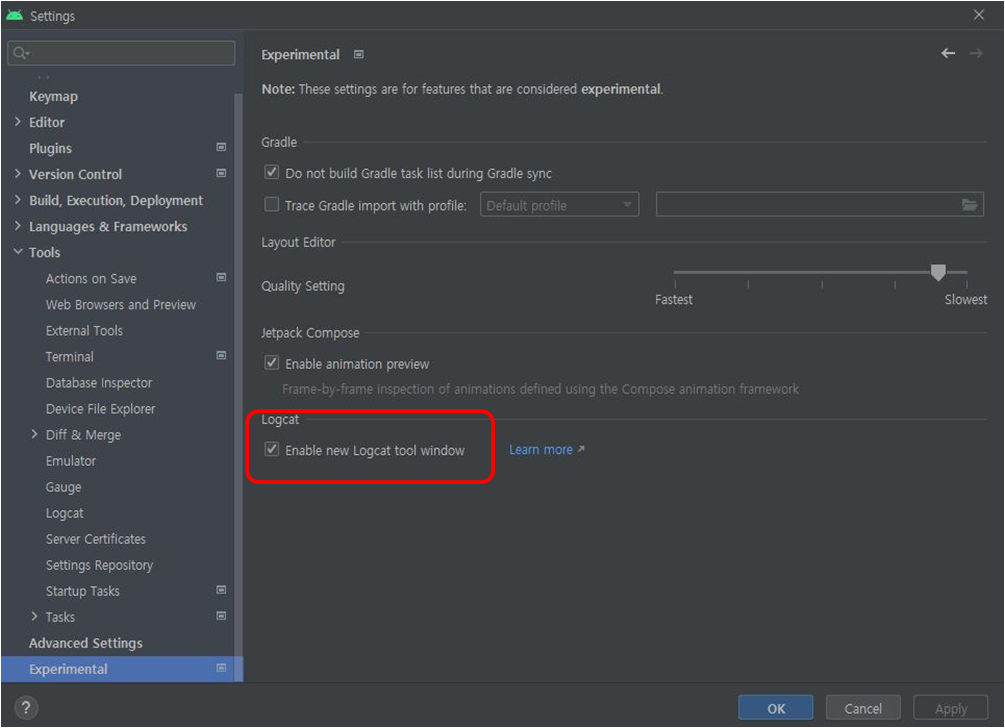This screenshot has width=1005, height=728.
Task: Disable the Enable new Logcat tool window checkbox
Action: [271, 449]
